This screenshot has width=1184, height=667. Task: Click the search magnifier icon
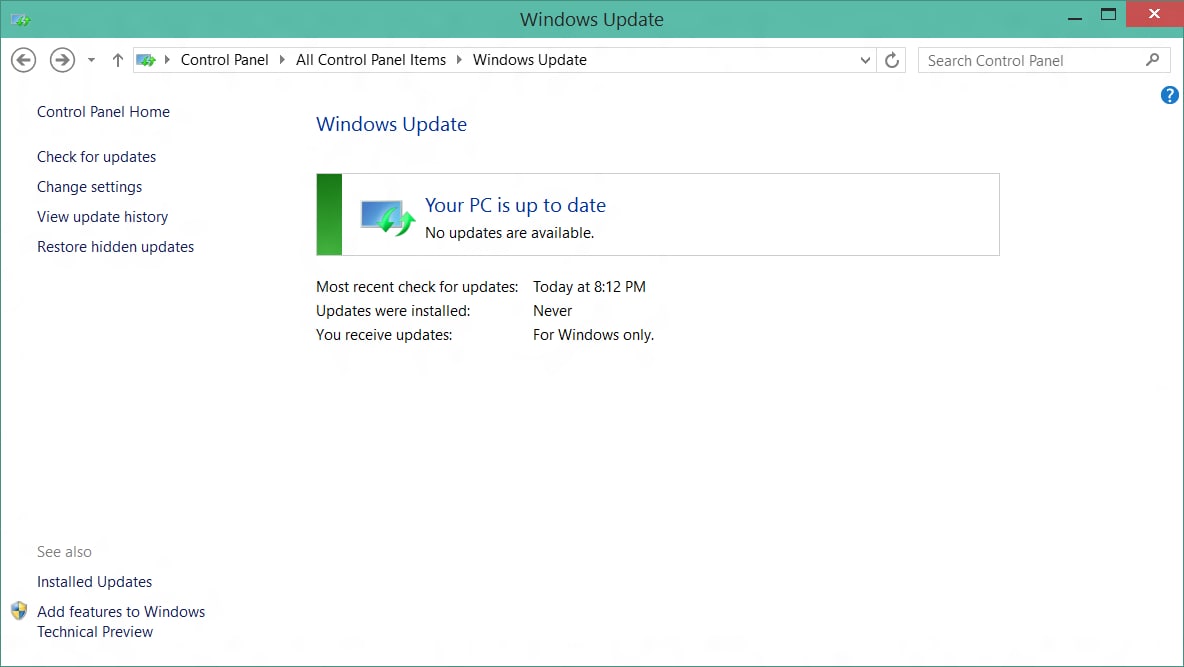(1152, 60)
